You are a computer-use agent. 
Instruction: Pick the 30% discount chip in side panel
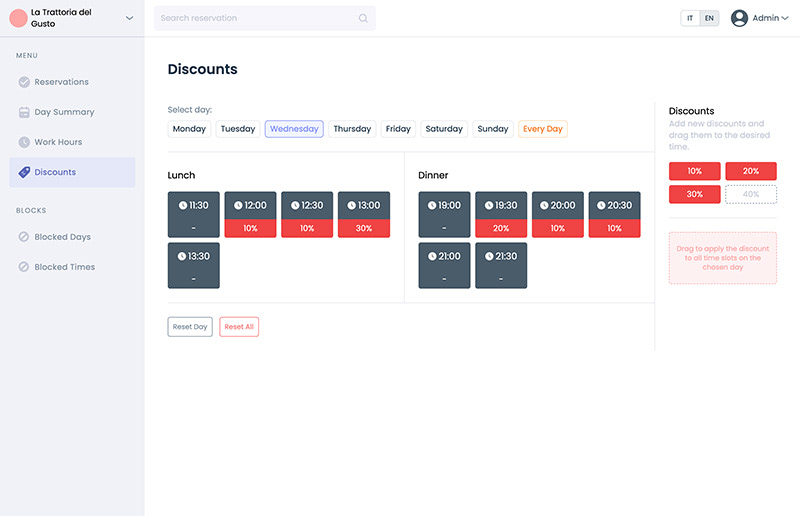[x=694, y=194]
